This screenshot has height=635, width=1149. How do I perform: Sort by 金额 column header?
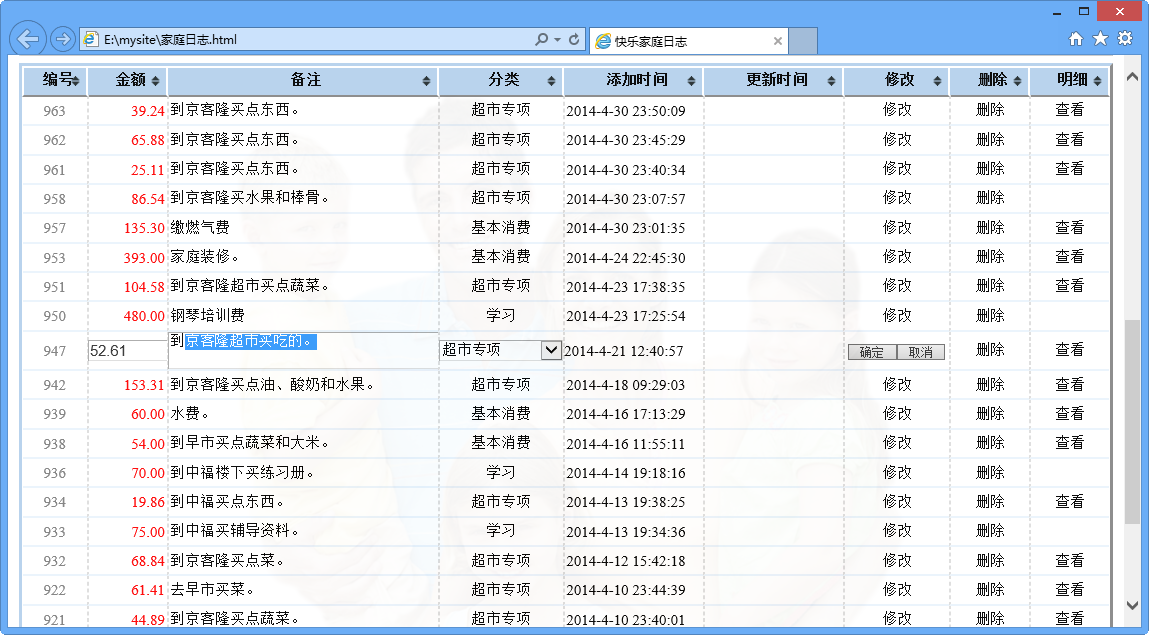click(x=128, y=81)
